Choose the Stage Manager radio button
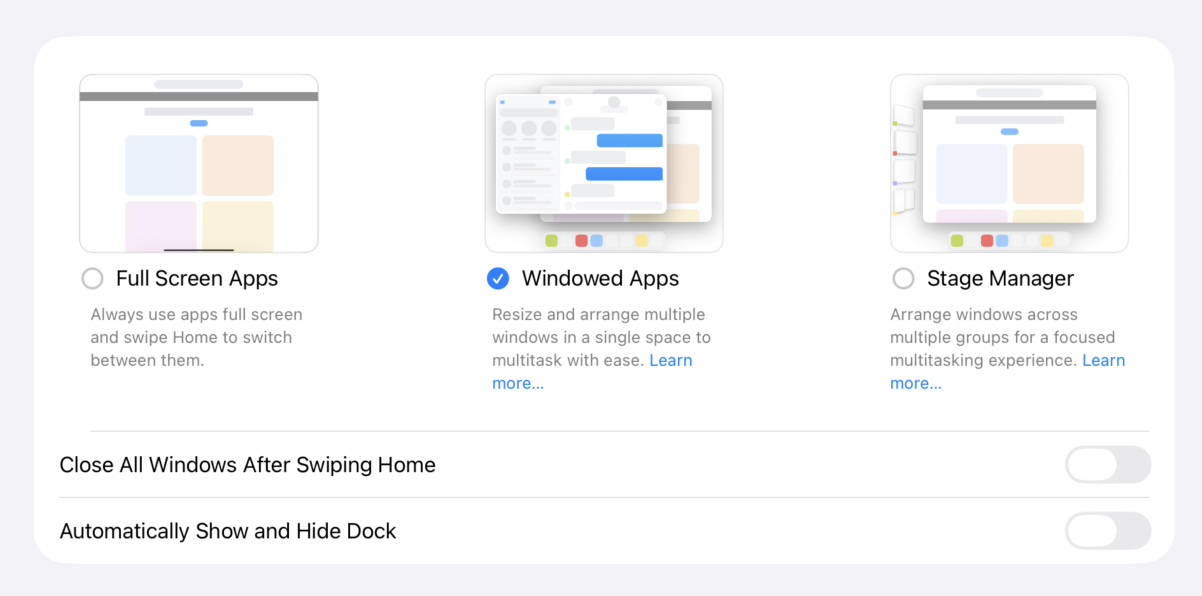This screenshot has height=596, width=1202. [x=903, y=279]
